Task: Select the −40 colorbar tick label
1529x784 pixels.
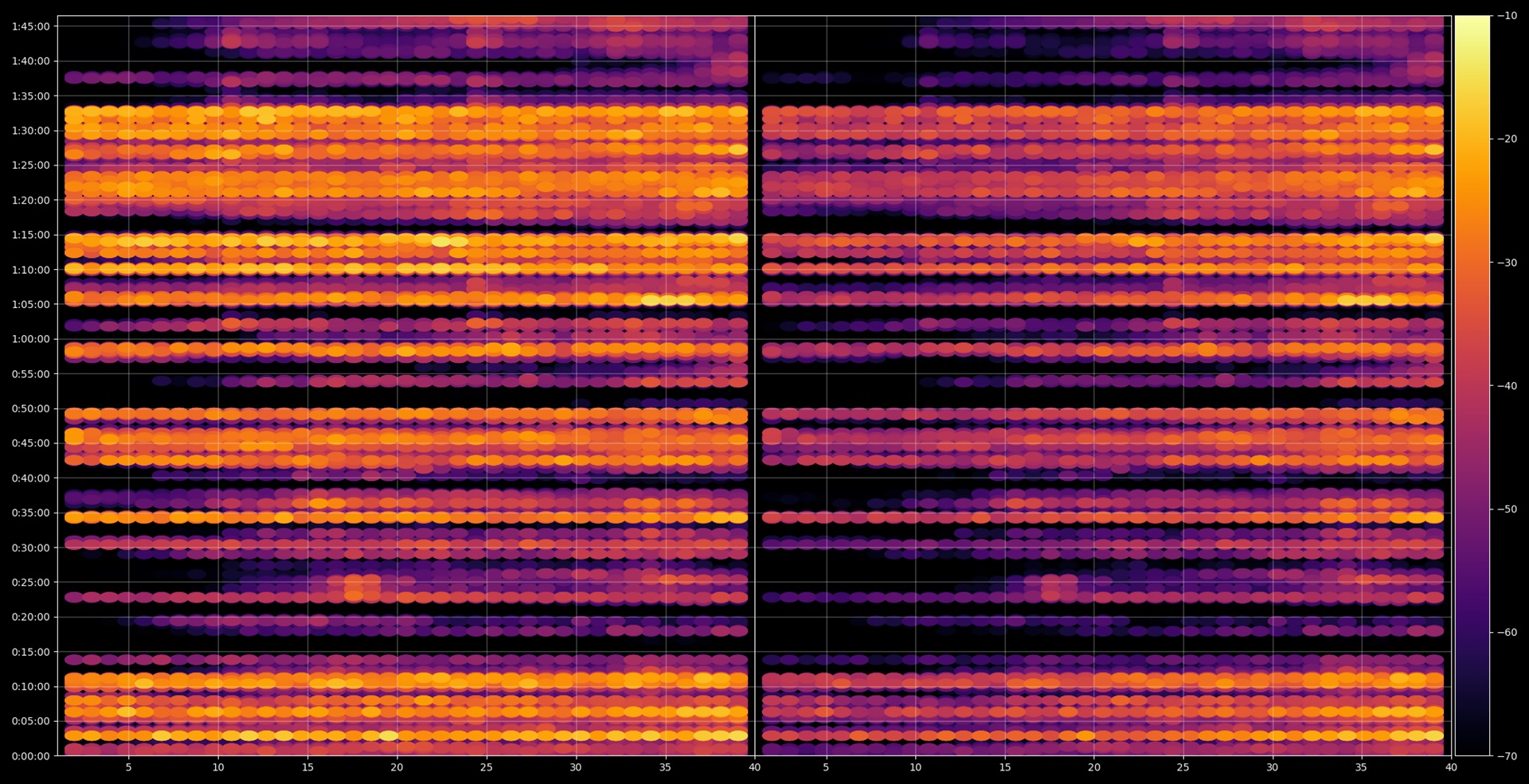Action: (1507, 386)
